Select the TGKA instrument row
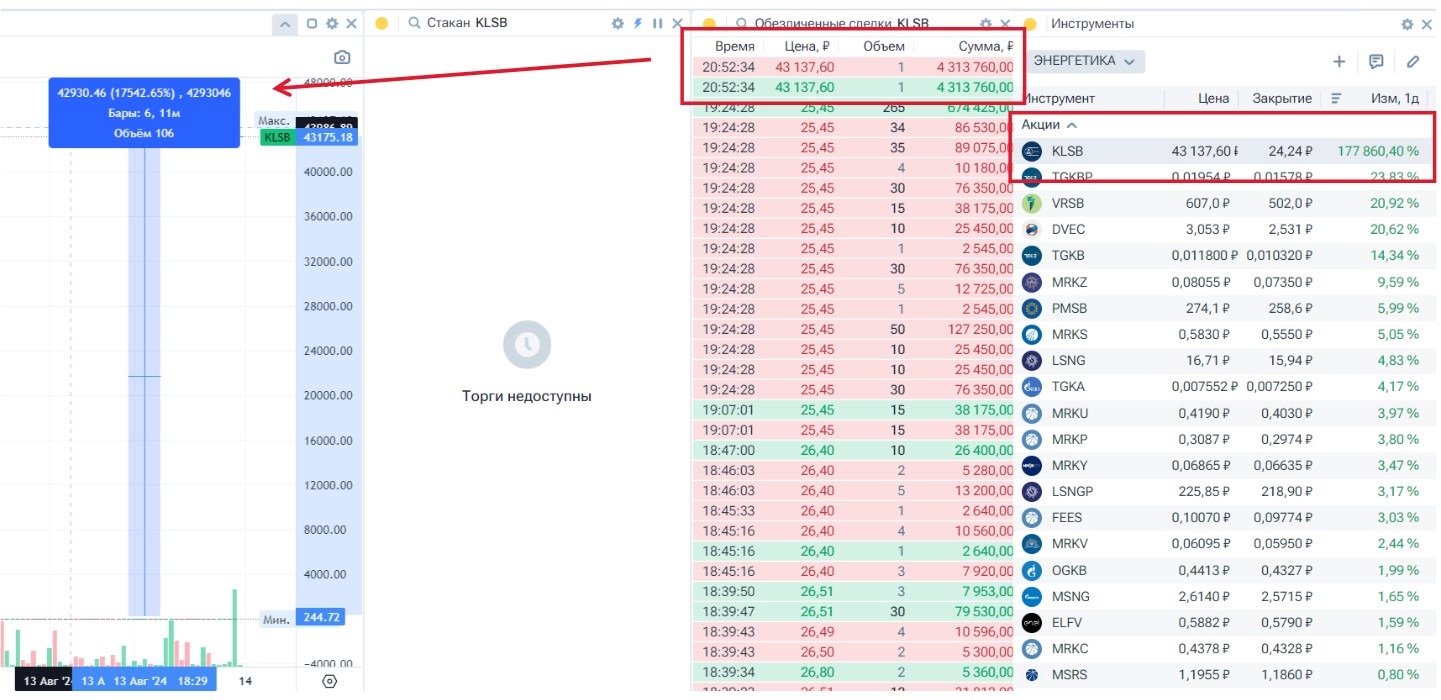 point(1225,386)
